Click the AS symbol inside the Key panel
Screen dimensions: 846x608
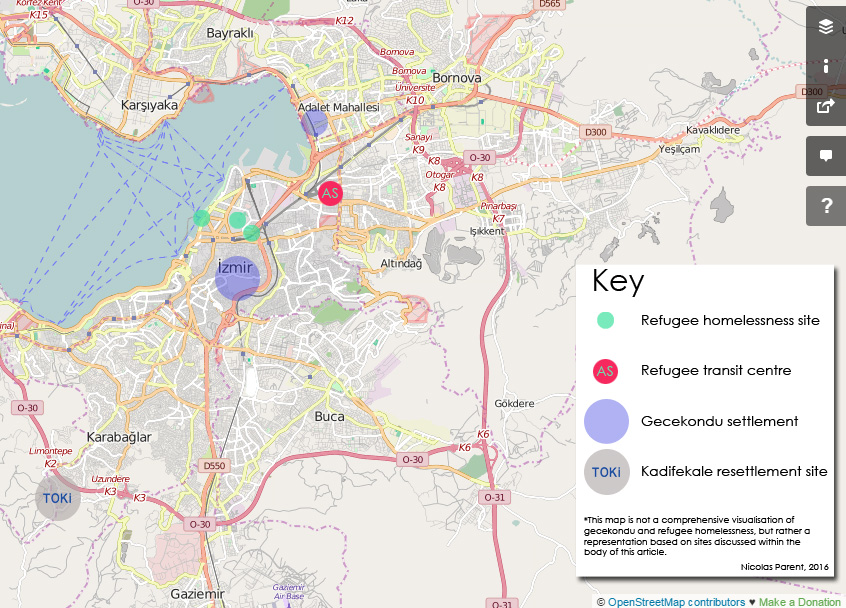(604, 371)
